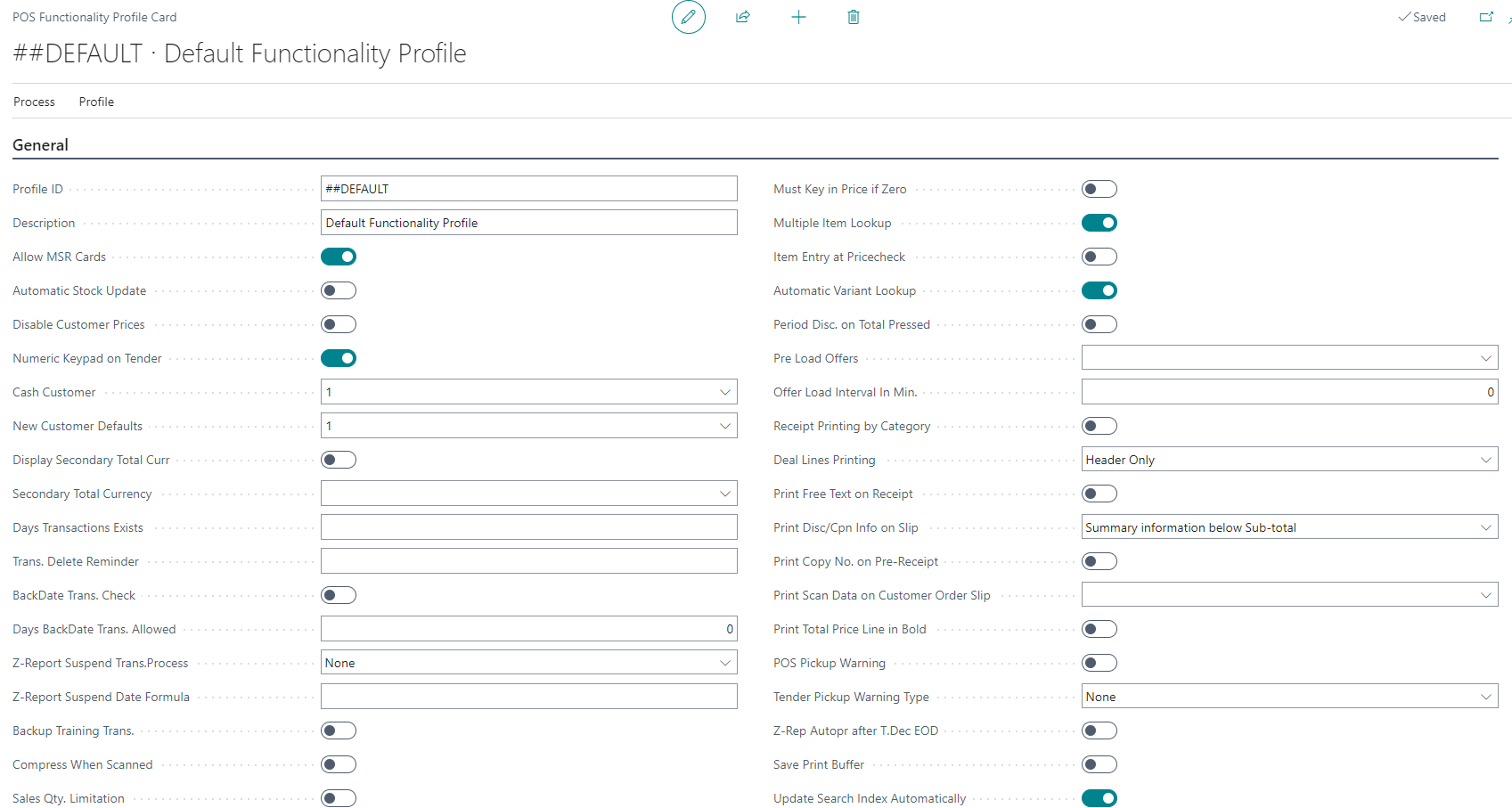Click the pencil edit icon
Screen dimensions: 1512x808
(688, 17)
